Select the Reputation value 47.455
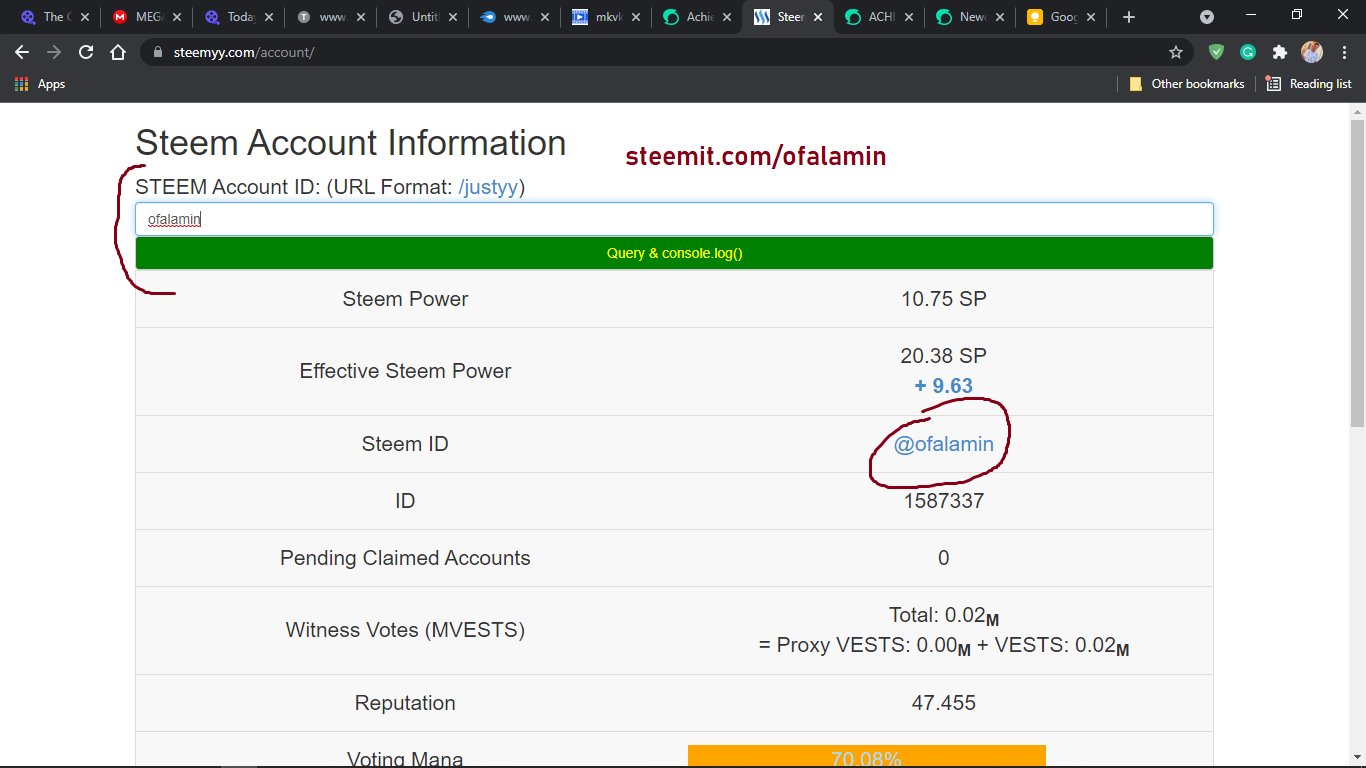This screenshot has width=1366, height=768. [944, 703]
